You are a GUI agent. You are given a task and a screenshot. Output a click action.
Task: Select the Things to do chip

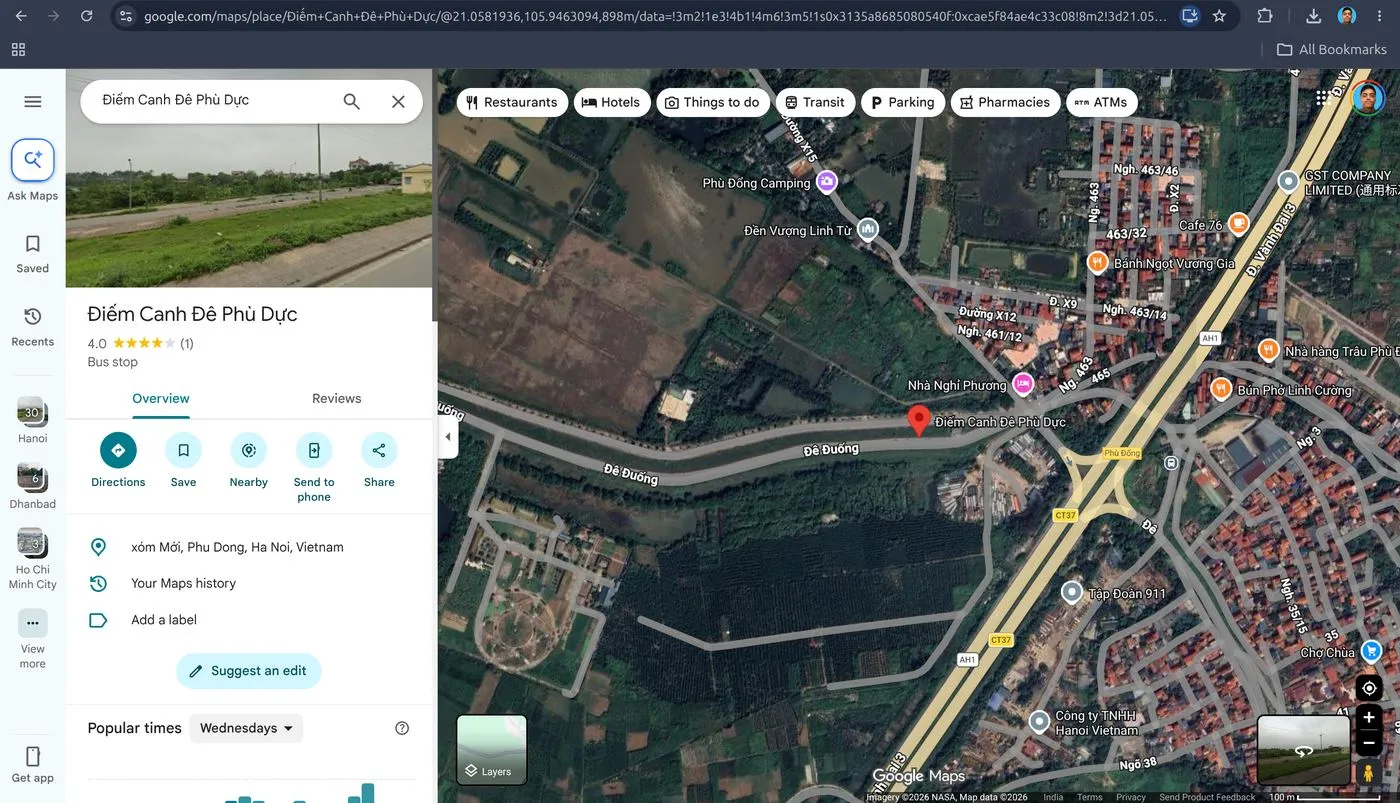tap(713, 102)
